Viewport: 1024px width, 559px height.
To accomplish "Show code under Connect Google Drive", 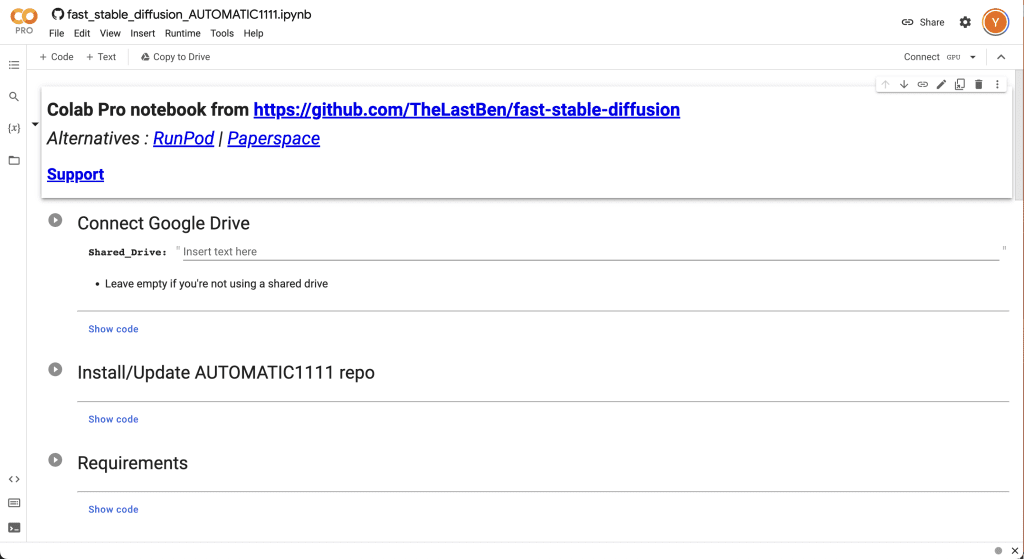I will click(113, 329).
